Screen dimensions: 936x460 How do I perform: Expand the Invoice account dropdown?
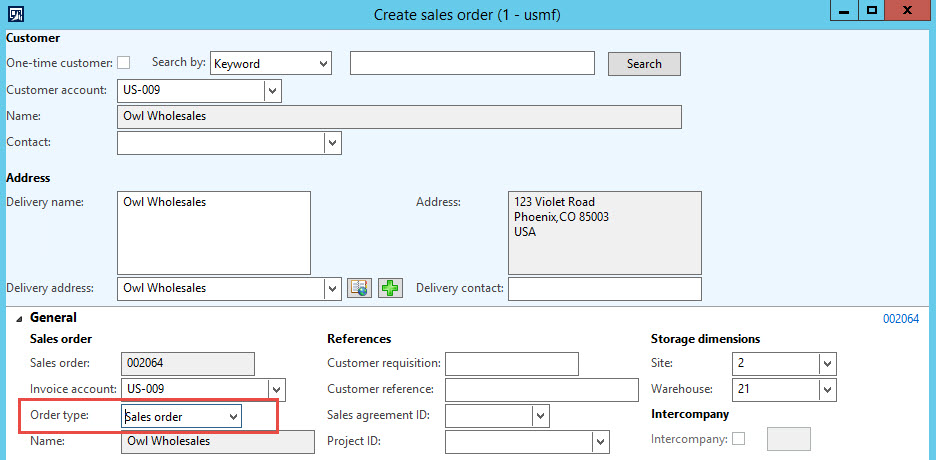(x=277, y=390)
